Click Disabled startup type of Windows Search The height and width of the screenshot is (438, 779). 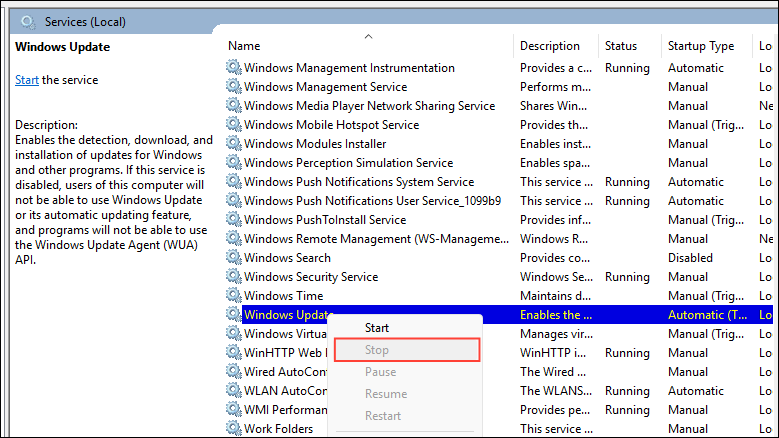coord(690,258)
